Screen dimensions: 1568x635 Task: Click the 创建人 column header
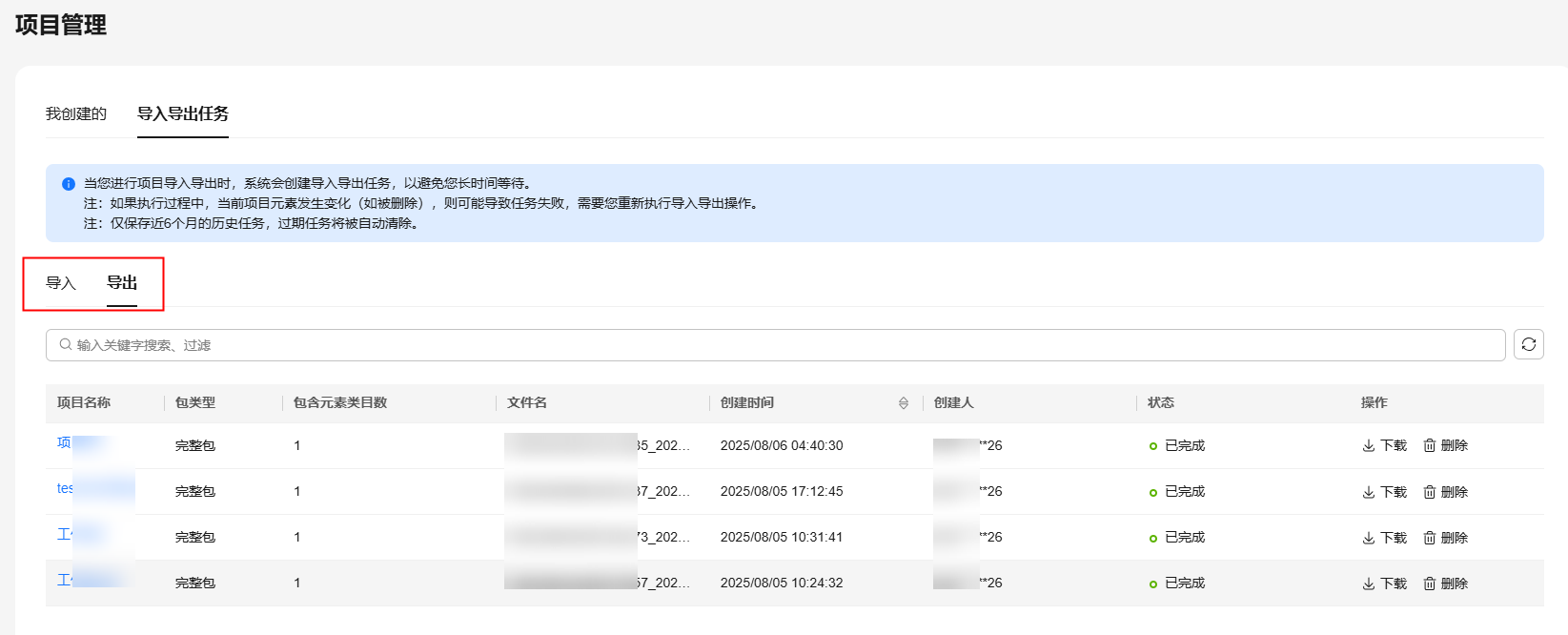pos(954,402)
